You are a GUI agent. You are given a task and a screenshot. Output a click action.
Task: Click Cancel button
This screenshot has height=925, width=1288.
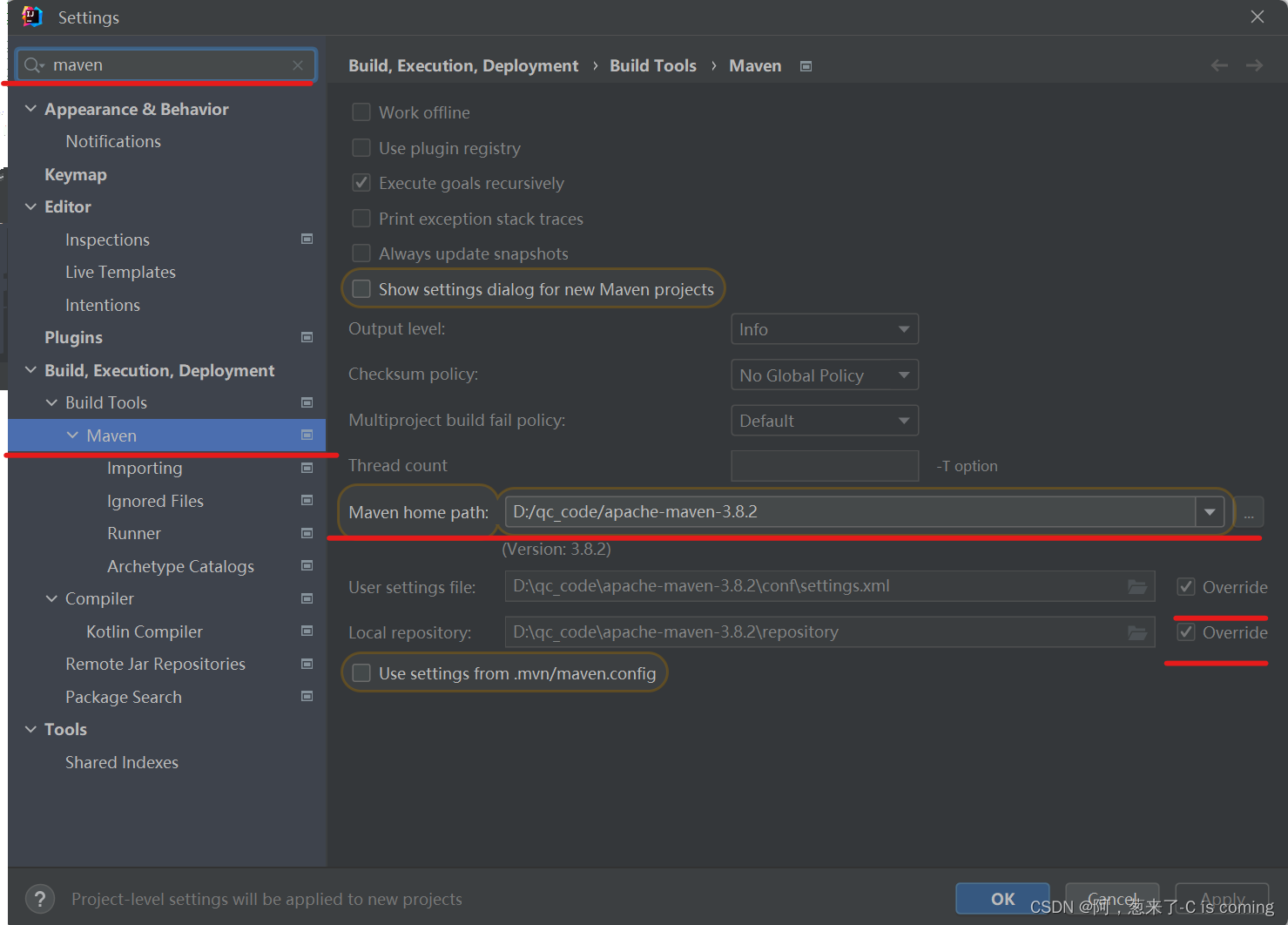1113,899
